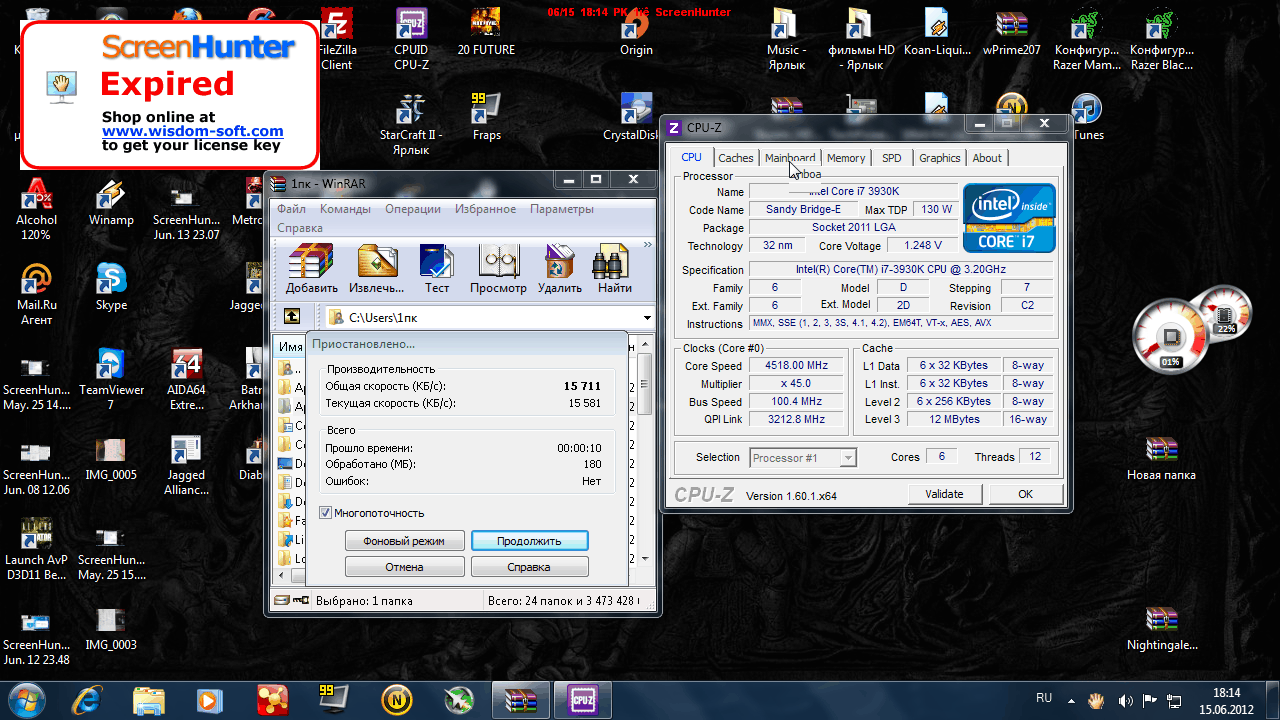1280x720 pixels.
Task: Expand the WinRAR path dropdown
Action: point(647,318)
